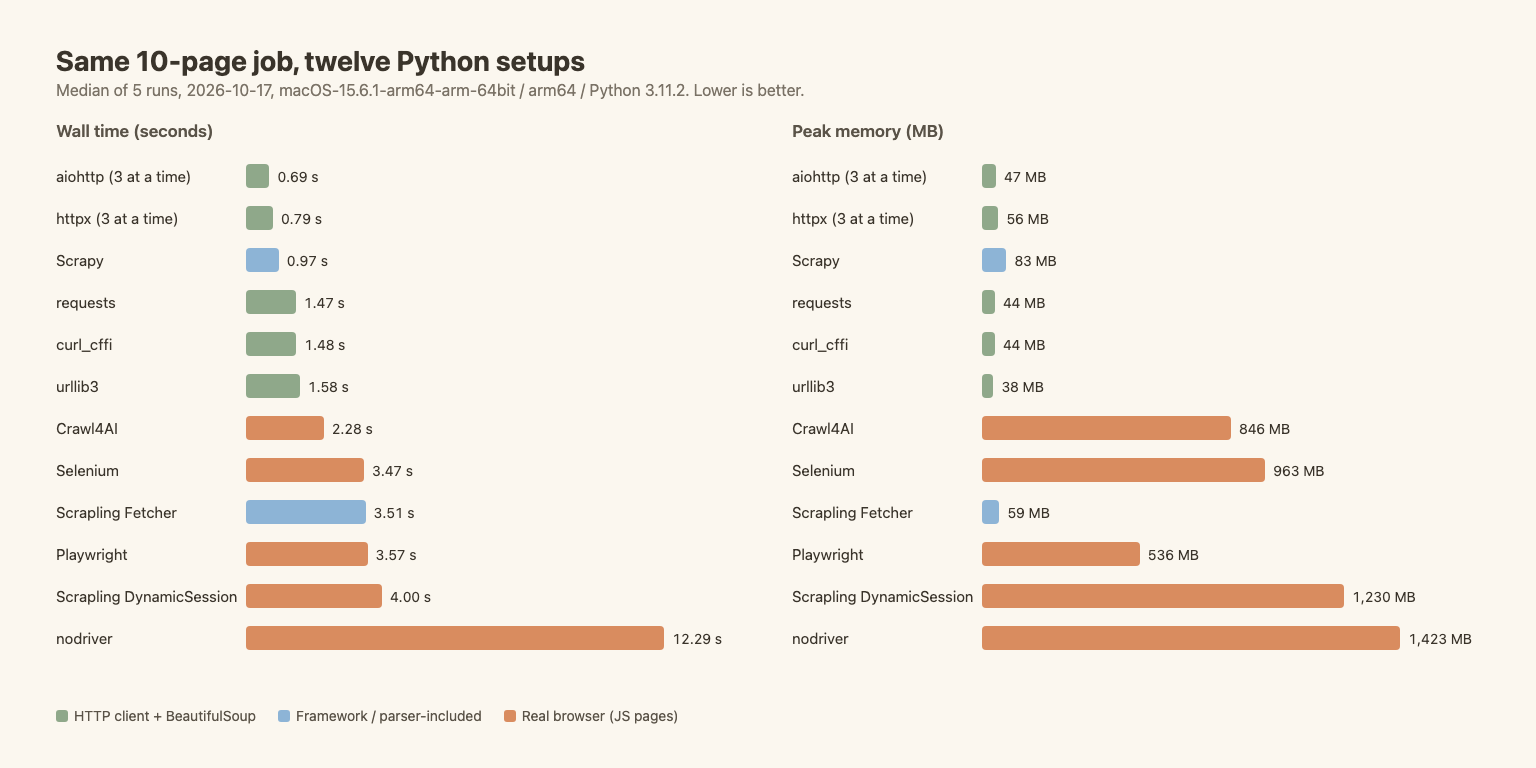
Task: Click the '83 MB' value label
Action: pos(1036,260)
